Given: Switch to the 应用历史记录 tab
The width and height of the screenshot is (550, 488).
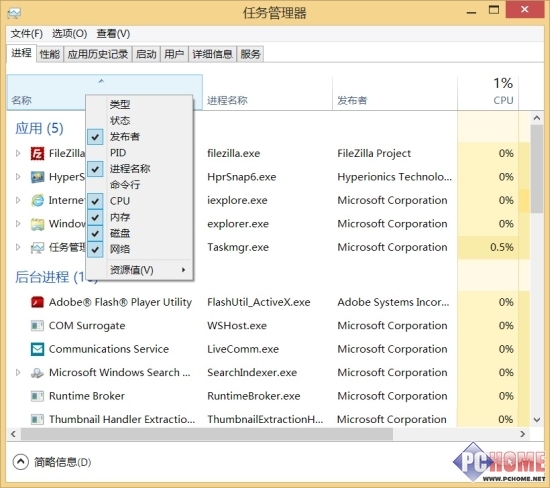Looking at the screenshot, I should tap(98, 54).
